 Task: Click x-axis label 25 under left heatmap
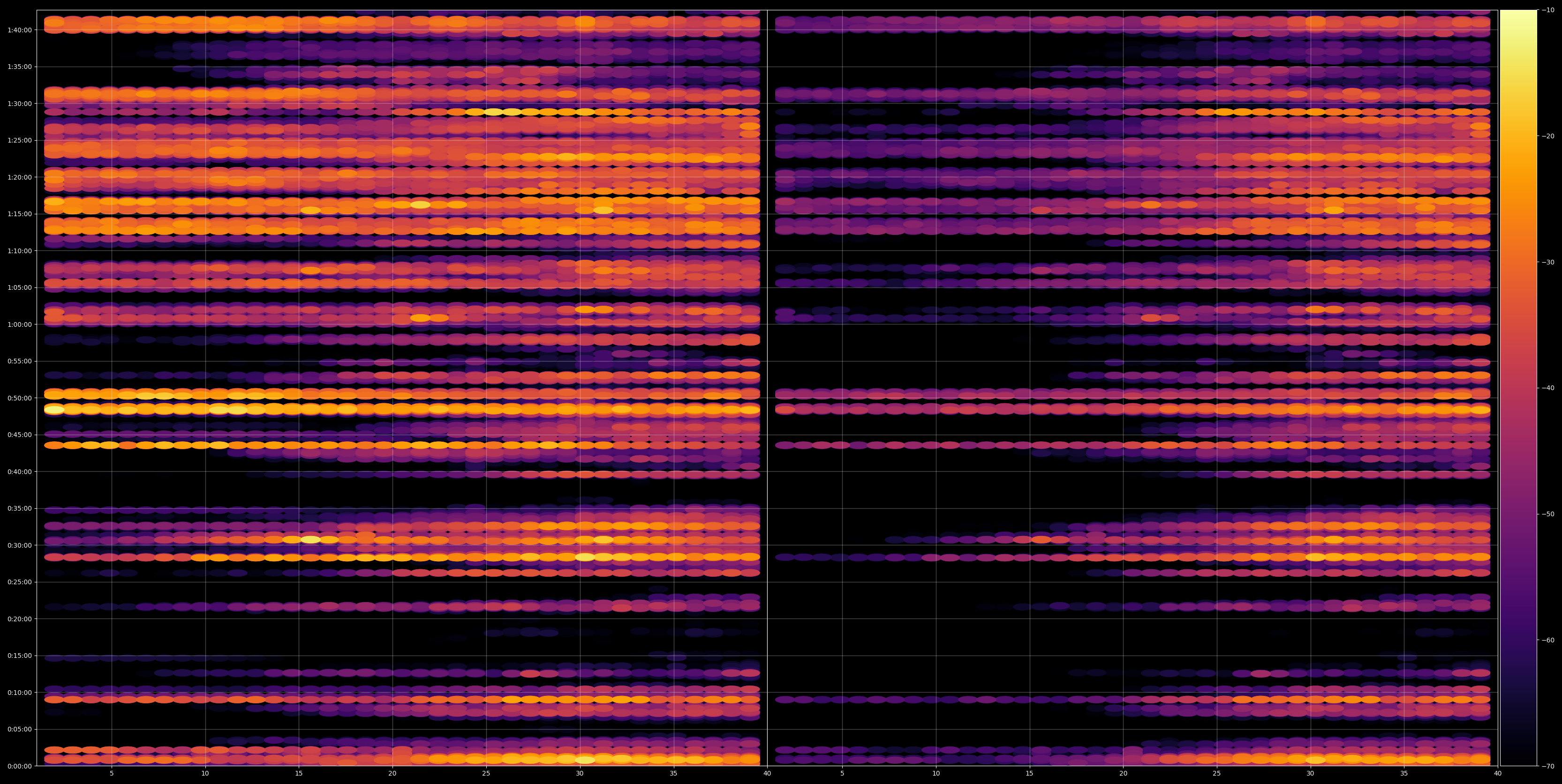pos(486,774)
